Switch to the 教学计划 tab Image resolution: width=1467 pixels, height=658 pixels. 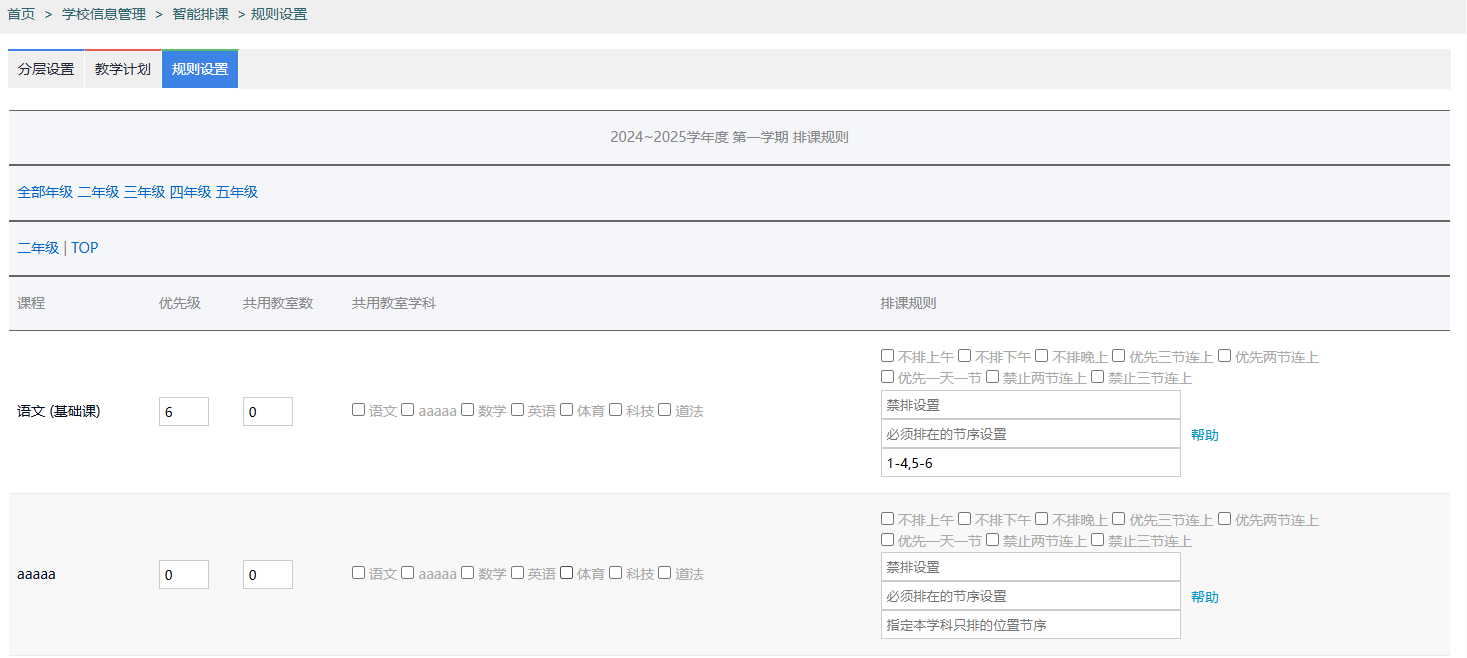(123, 69)
